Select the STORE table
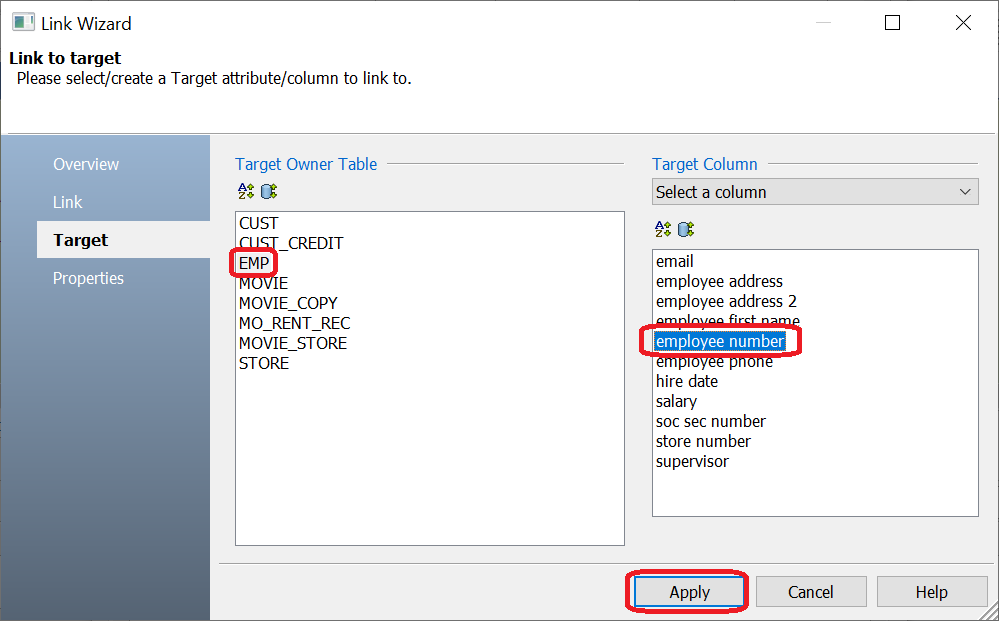 (x=264, y=363)
